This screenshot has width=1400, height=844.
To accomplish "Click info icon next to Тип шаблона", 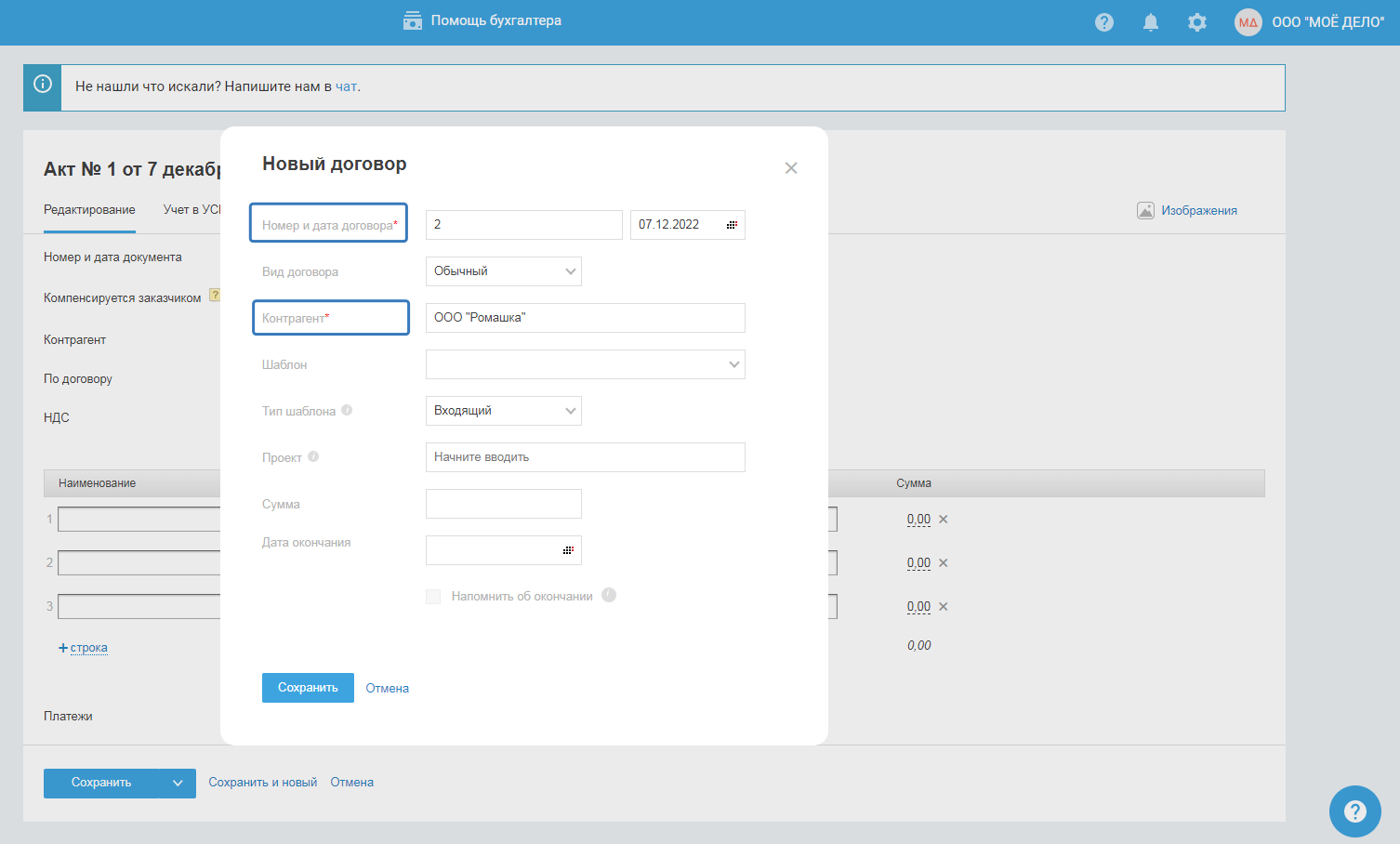I will point(347,410).
